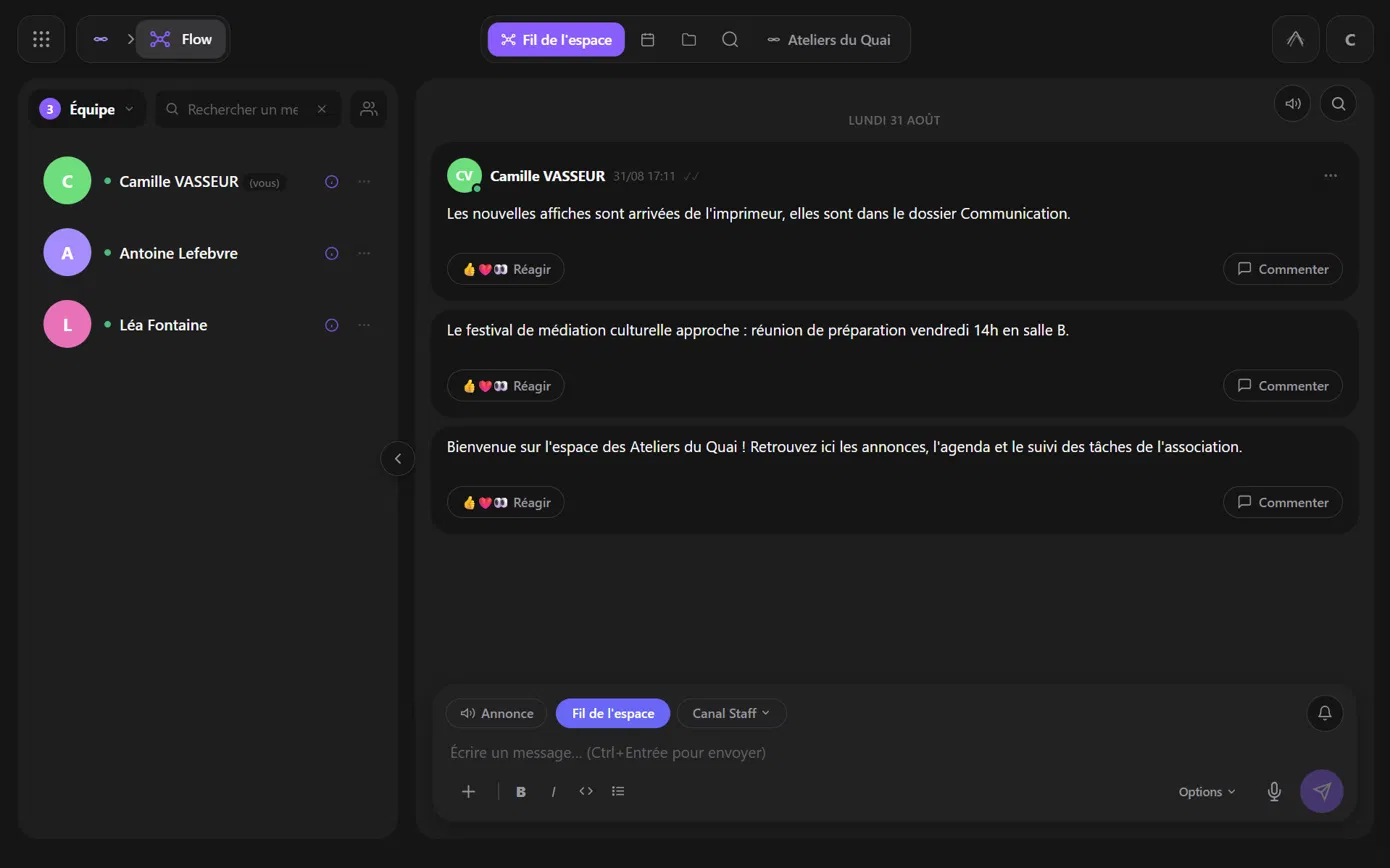The width and height of the screenshot is (1390, 868).
Task: Open more options for Camille VASSEUR member
Action: click(364, 182)
